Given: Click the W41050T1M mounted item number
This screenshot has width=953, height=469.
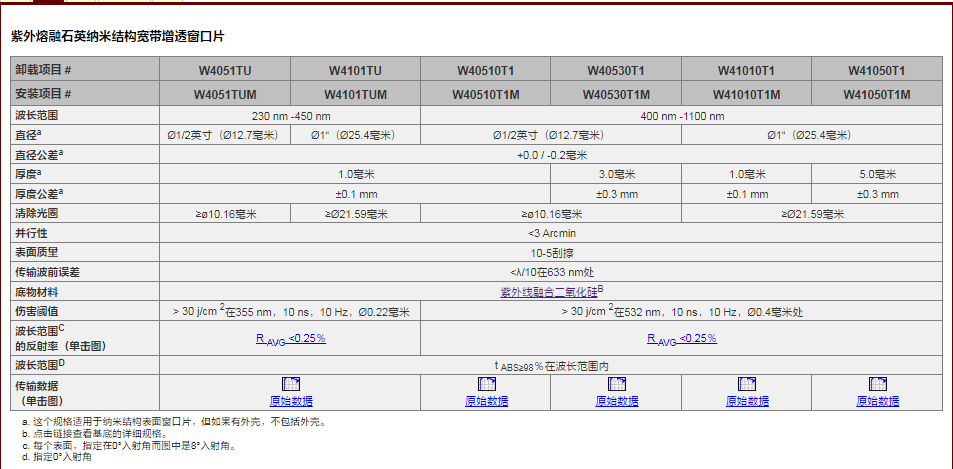Looking at the screenshot, I should coord(877,95).
